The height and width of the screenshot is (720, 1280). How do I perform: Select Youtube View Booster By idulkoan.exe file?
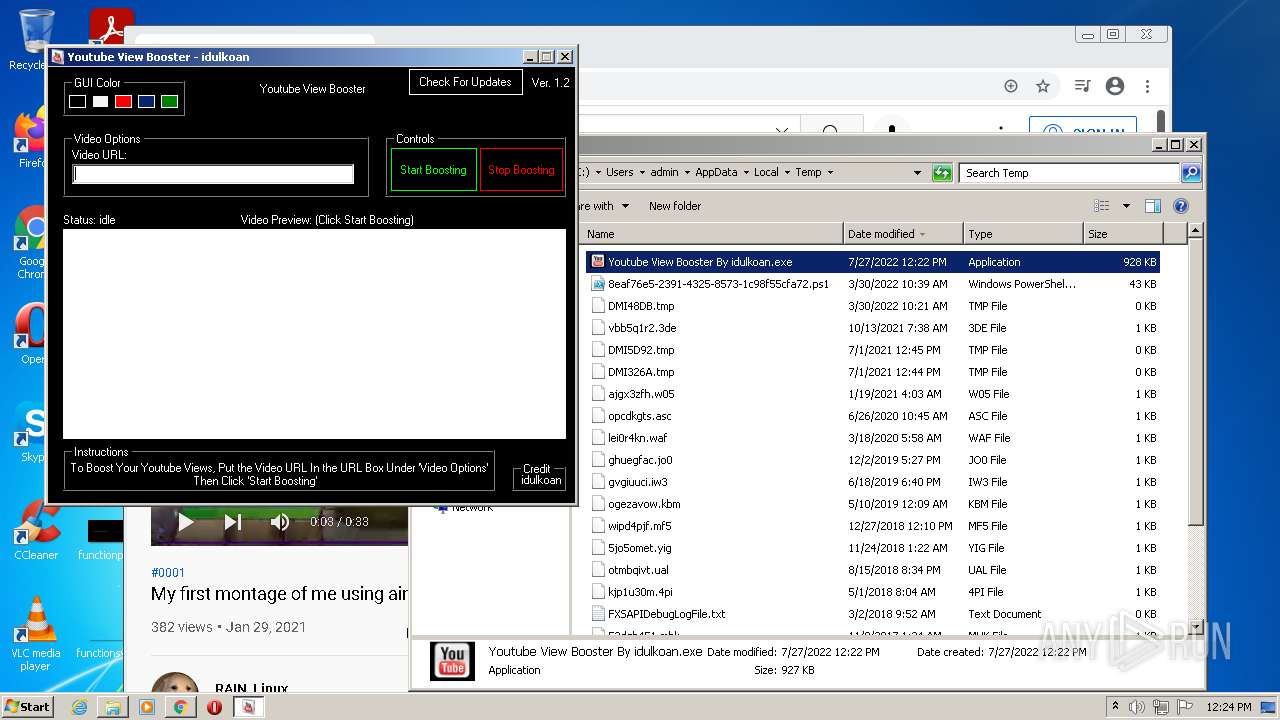pyautogui.click(x=873, y=262)
